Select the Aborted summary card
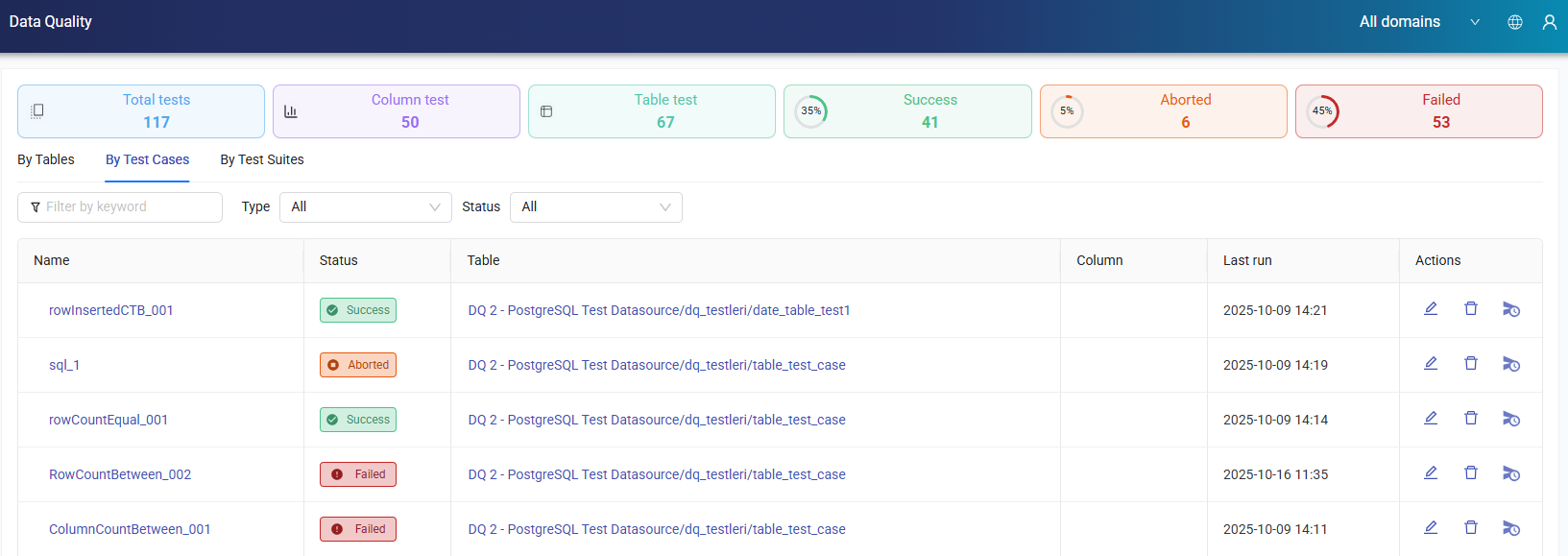Image resolution: width=1568 pixels, height=556 pixels. [x=1163, y=111]
